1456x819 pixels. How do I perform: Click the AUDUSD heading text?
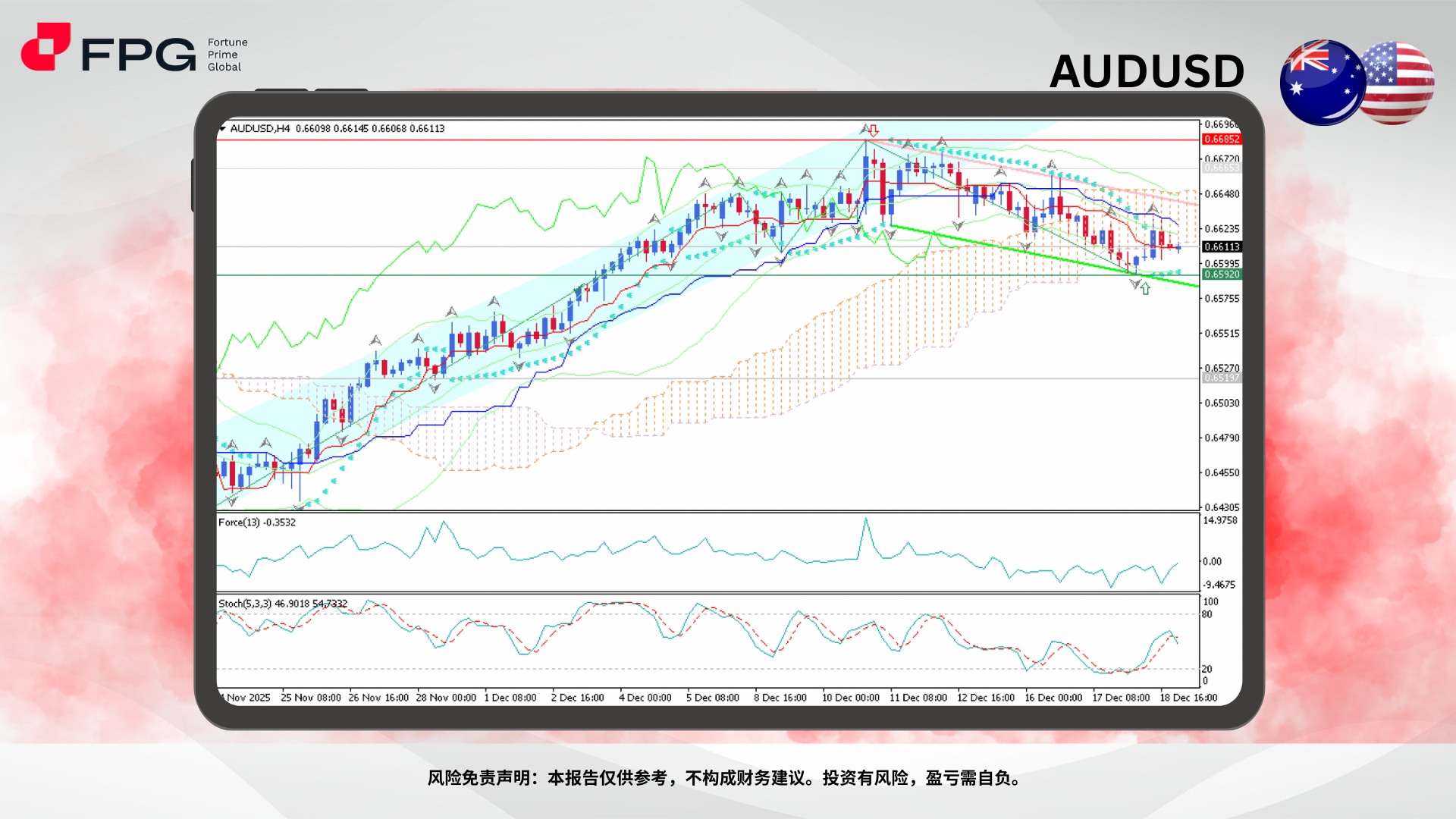1147,72
